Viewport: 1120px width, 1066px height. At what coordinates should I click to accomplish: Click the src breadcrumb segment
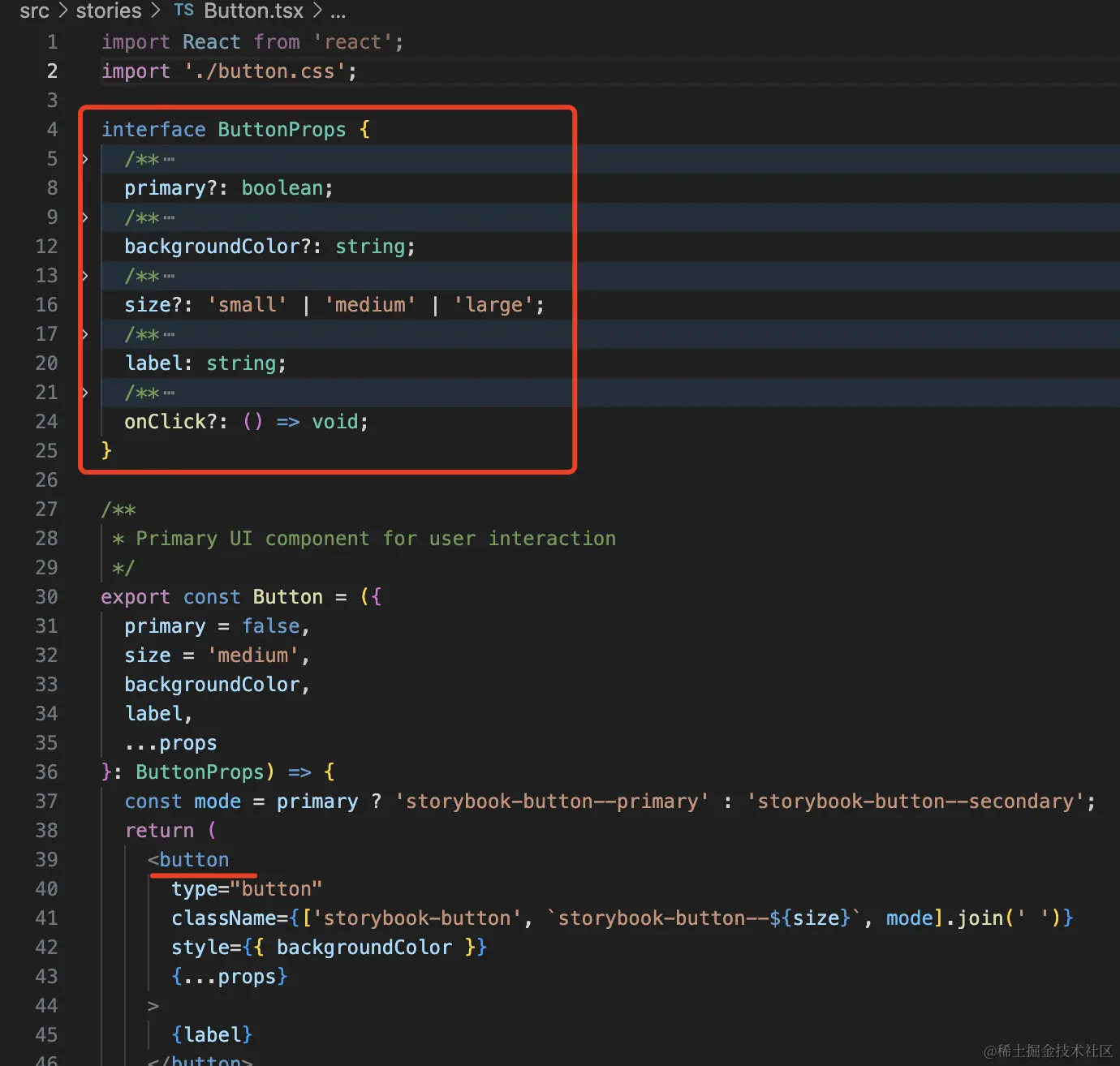pos(34,11)
